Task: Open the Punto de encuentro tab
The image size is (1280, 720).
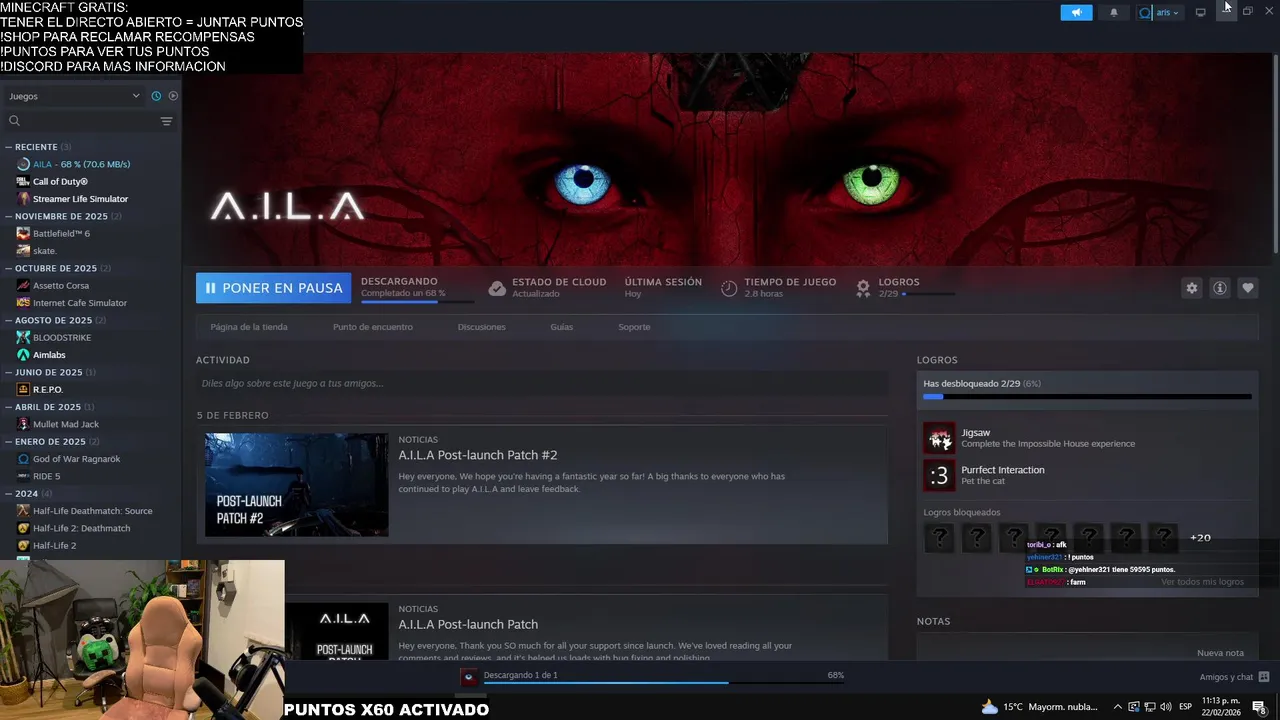Action: [373, 327]
